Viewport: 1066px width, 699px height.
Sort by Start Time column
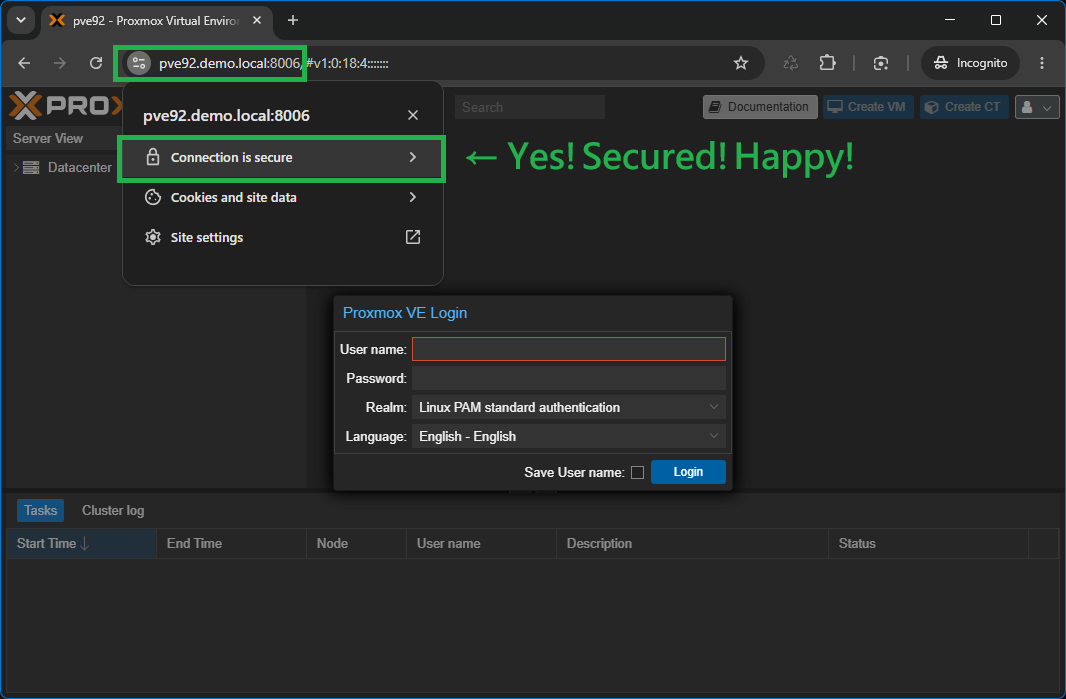tap(82, 543)
